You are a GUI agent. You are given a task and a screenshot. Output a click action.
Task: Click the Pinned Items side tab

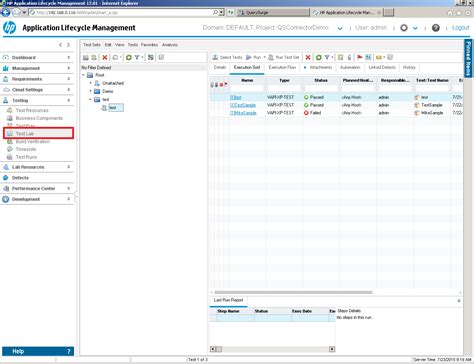pos(468,59)
